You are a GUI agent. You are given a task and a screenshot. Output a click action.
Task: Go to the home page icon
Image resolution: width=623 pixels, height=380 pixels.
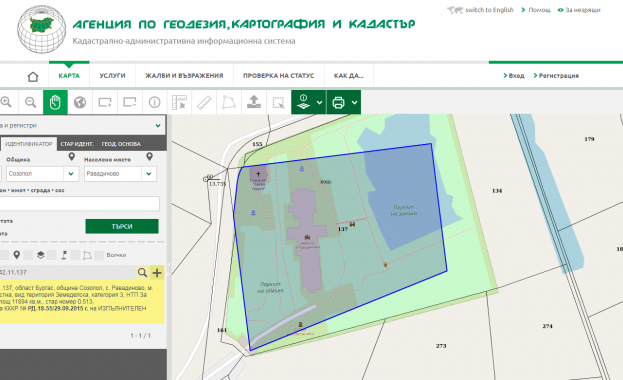click(x=33, y=76)
